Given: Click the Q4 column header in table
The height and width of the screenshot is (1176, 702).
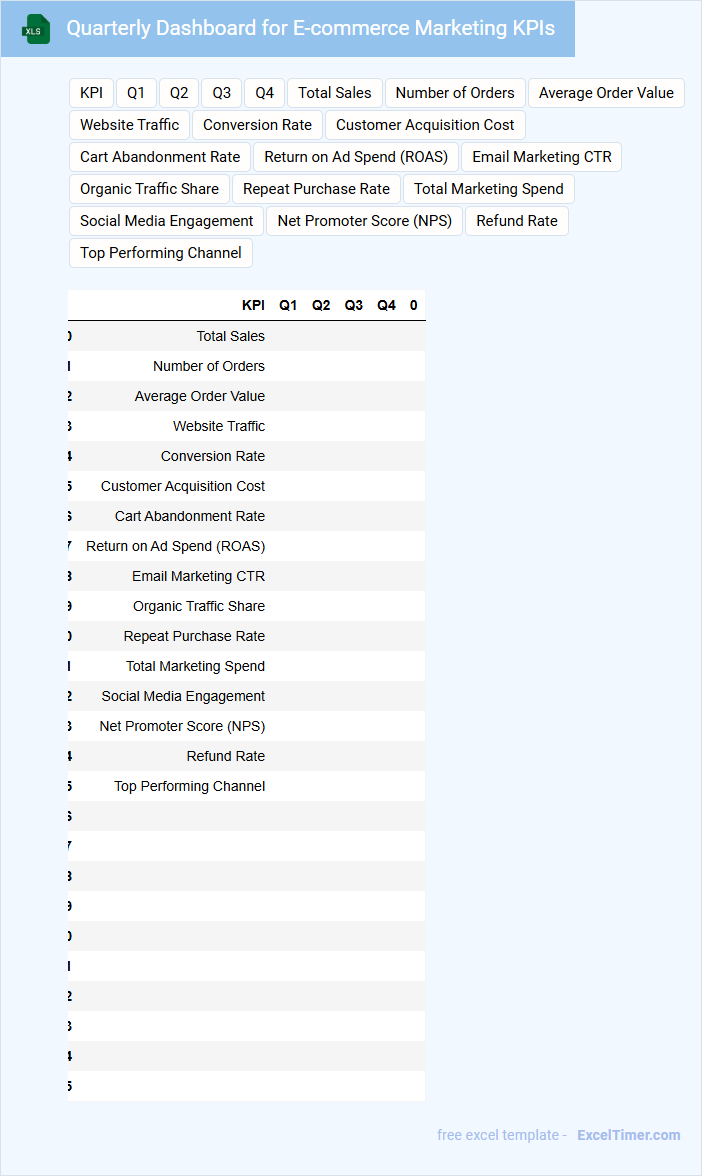Looking at the screenshot, I should click(x=387, y=306).
